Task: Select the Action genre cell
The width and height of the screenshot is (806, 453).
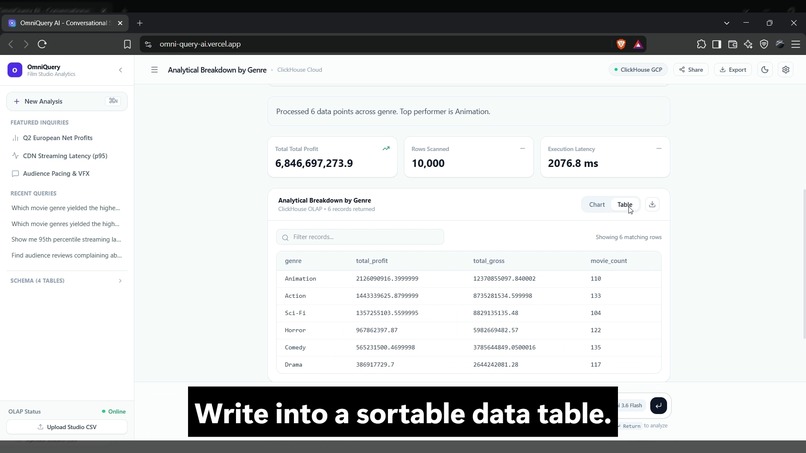Action: (295, 296)
